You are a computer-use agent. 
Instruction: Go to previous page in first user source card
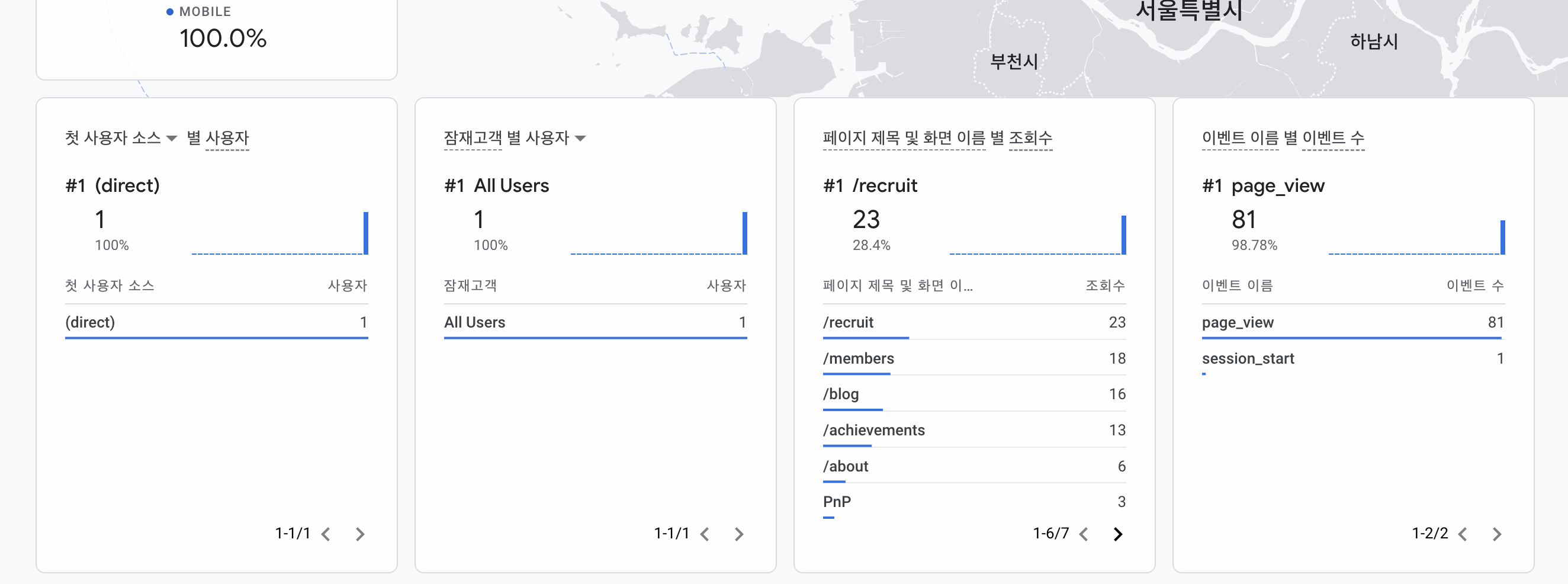click(326, 534)
